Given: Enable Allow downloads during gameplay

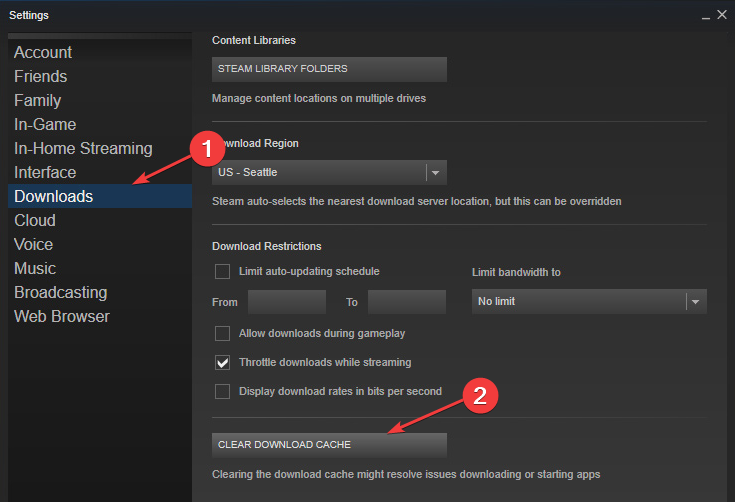Looking at the screenshot, I should coord(222,333).
